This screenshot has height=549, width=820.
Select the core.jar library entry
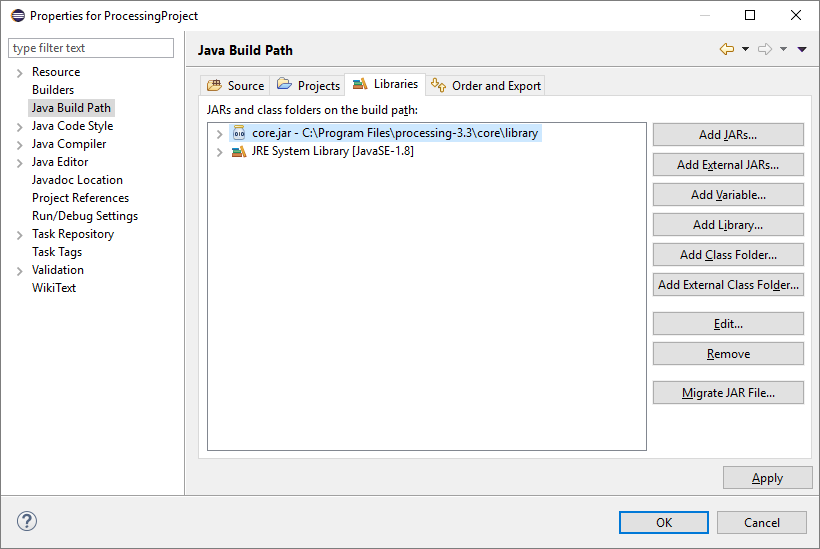385,133
